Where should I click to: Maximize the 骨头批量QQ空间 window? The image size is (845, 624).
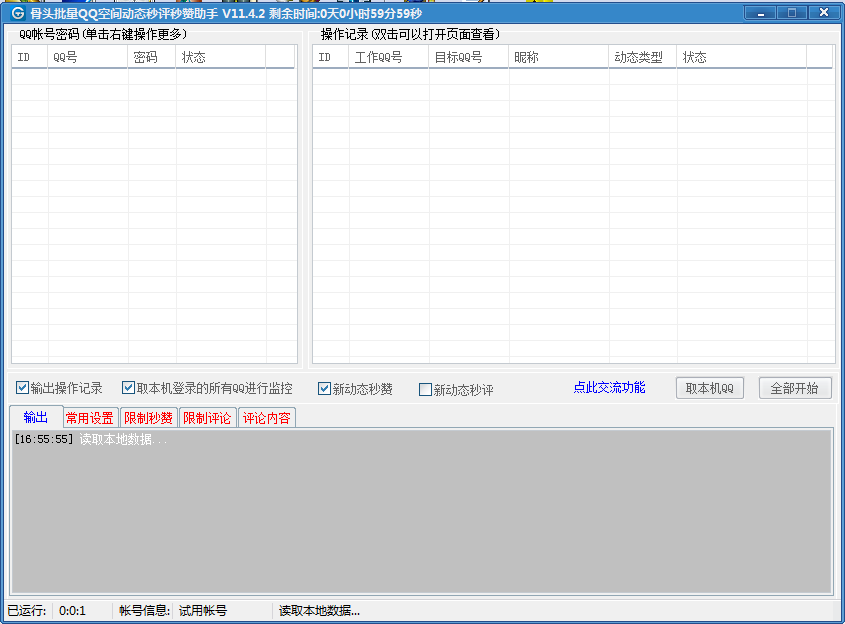(792, 13)
